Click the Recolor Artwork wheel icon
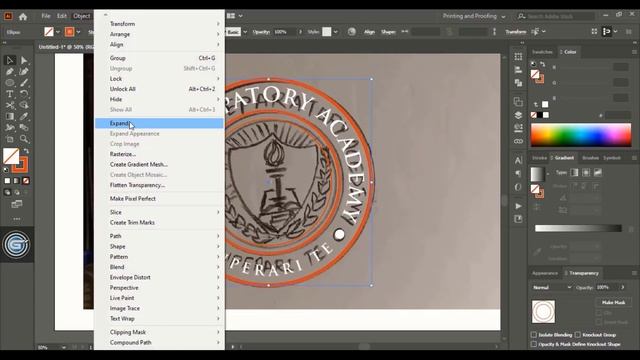 click(x=351, y=31)
